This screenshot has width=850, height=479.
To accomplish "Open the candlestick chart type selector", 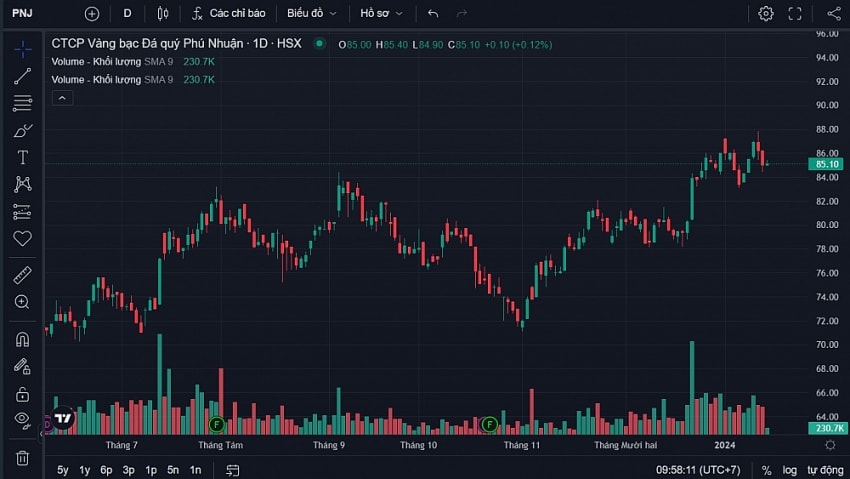I will point(163,14).
